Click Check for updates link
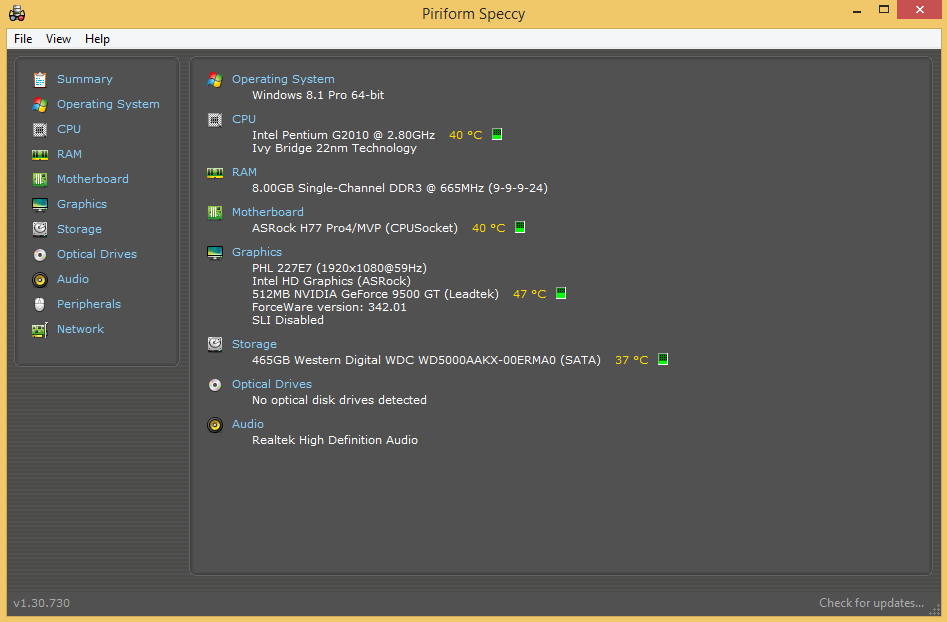Viewport: 947px width, 622px height. pos(872,603)
